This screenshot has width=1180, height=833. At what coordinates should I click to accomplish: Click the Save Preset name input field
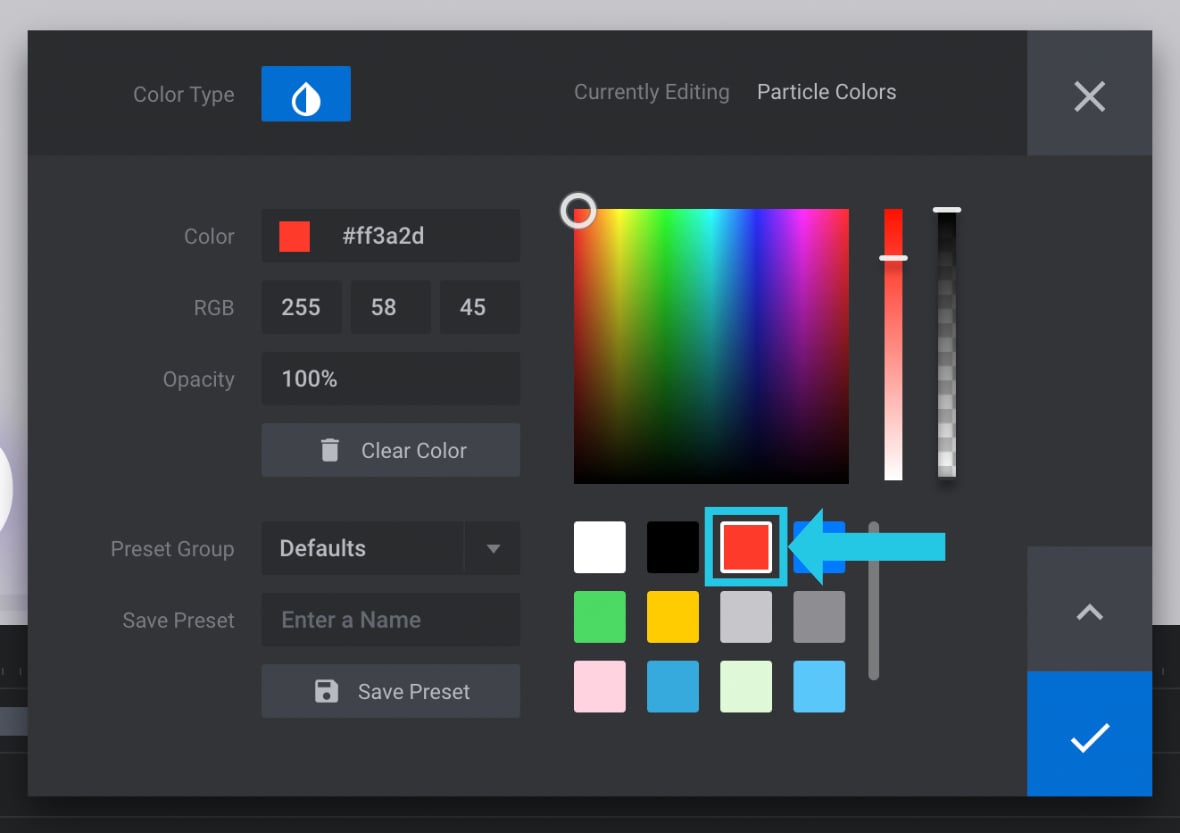coord(391,619)
